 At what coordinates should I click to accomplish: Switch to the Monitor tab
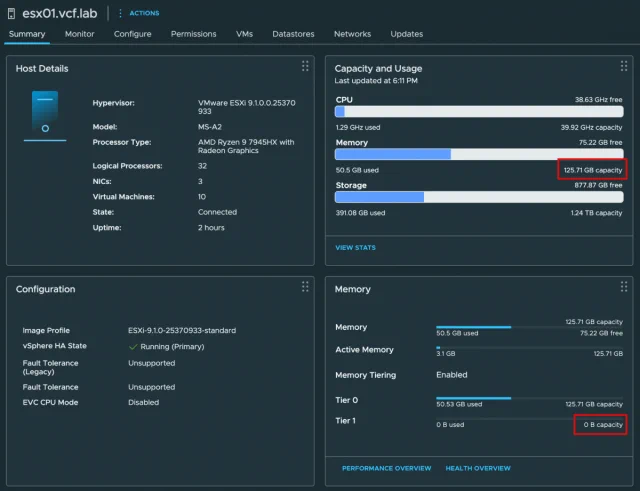[80, 34]
